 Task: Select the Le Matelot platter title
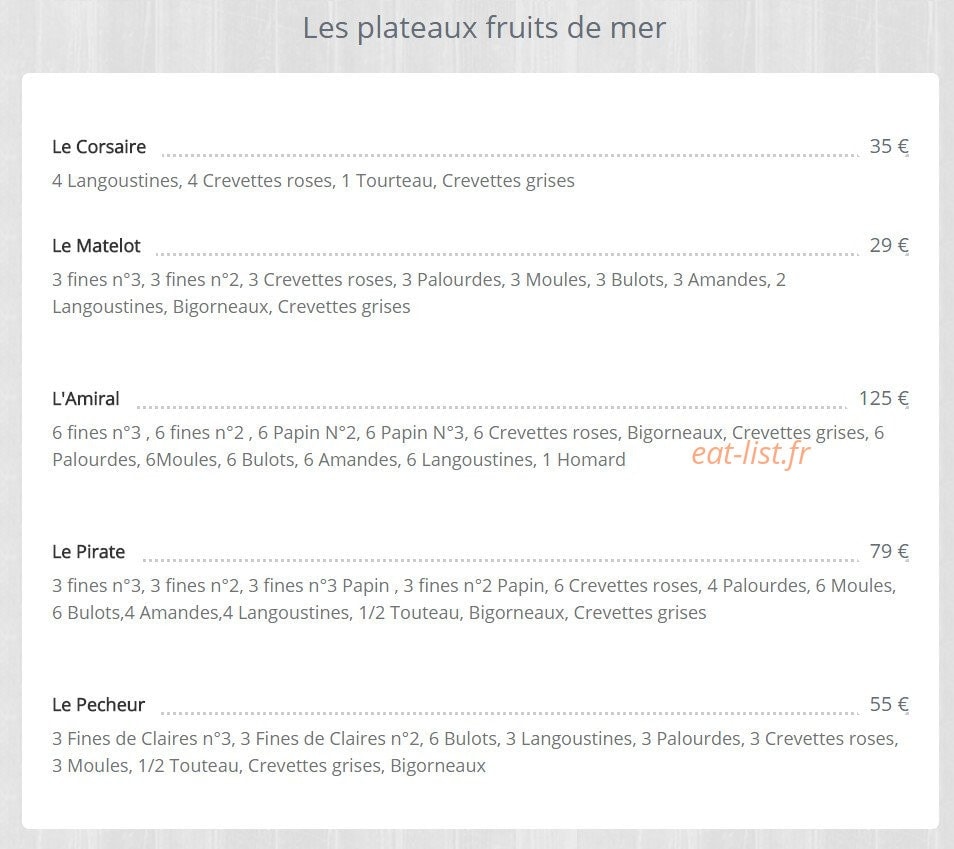[96, 246]
